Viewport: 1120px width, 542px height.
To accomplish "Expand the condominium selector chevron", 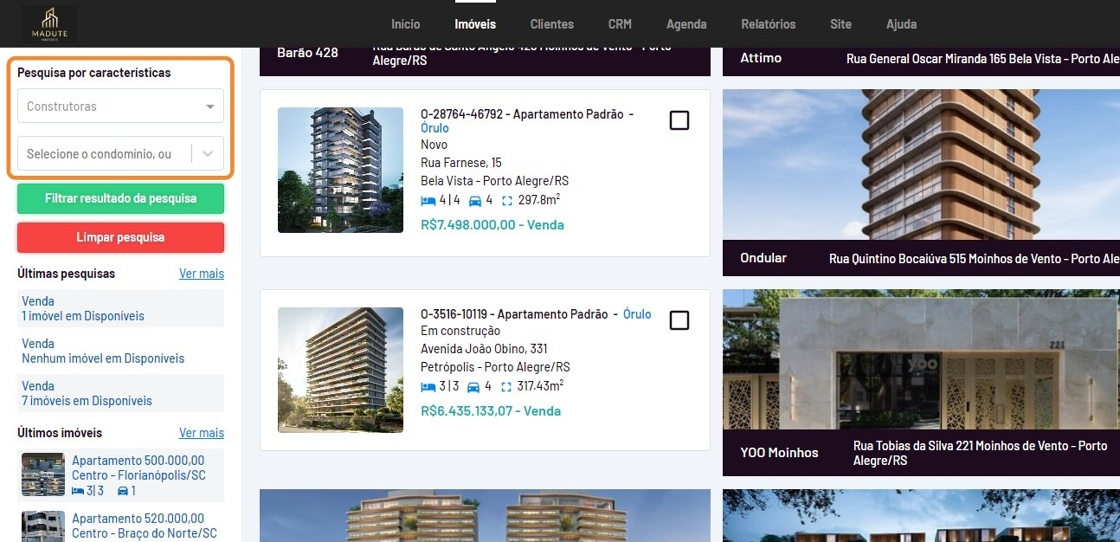I will 207,154.
